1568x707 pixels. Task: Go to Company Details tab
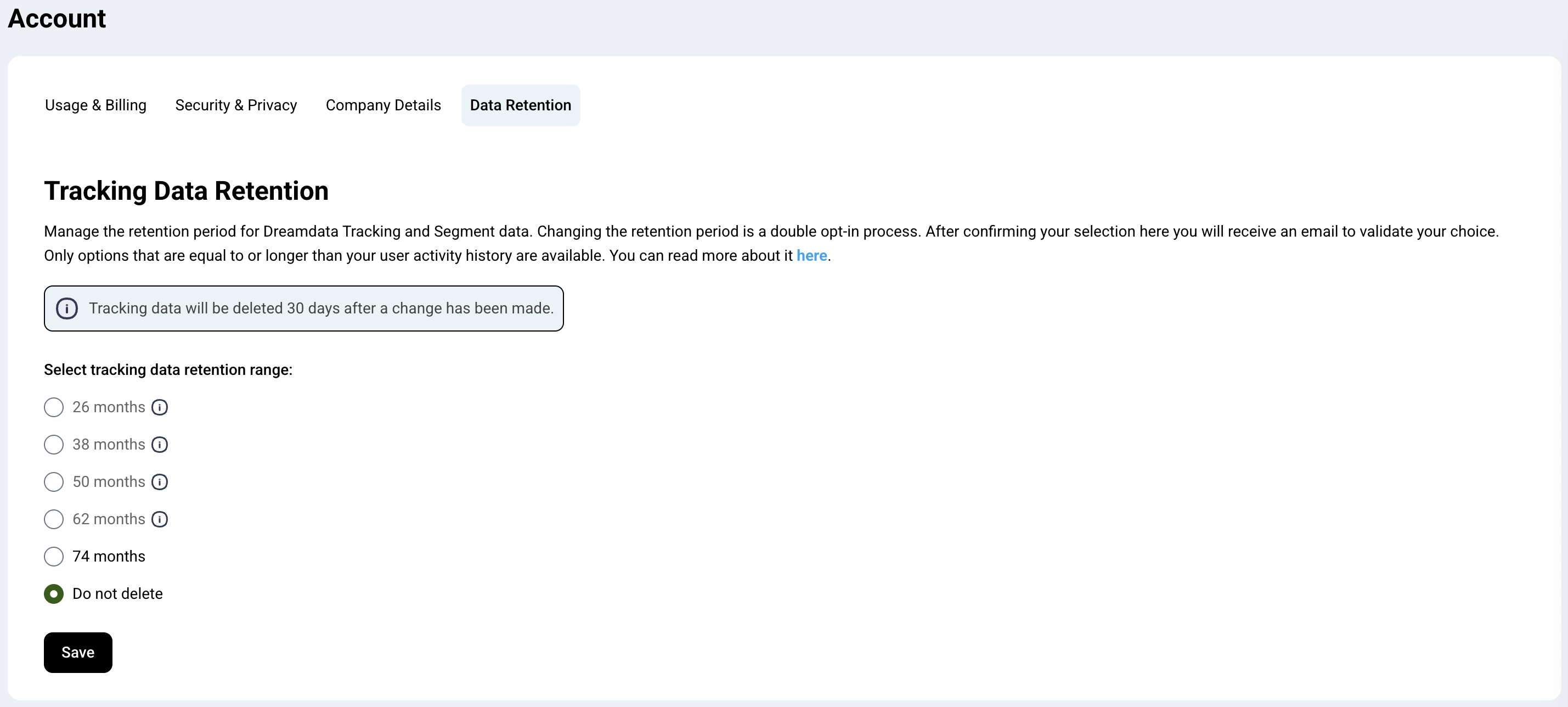click(383, 105)
